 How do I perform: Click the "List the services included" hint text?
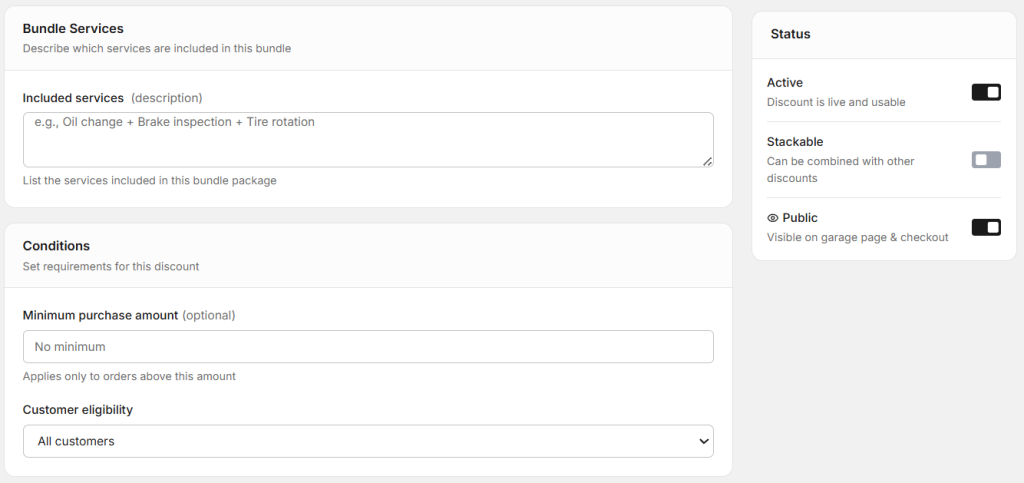tap(149, 181)
